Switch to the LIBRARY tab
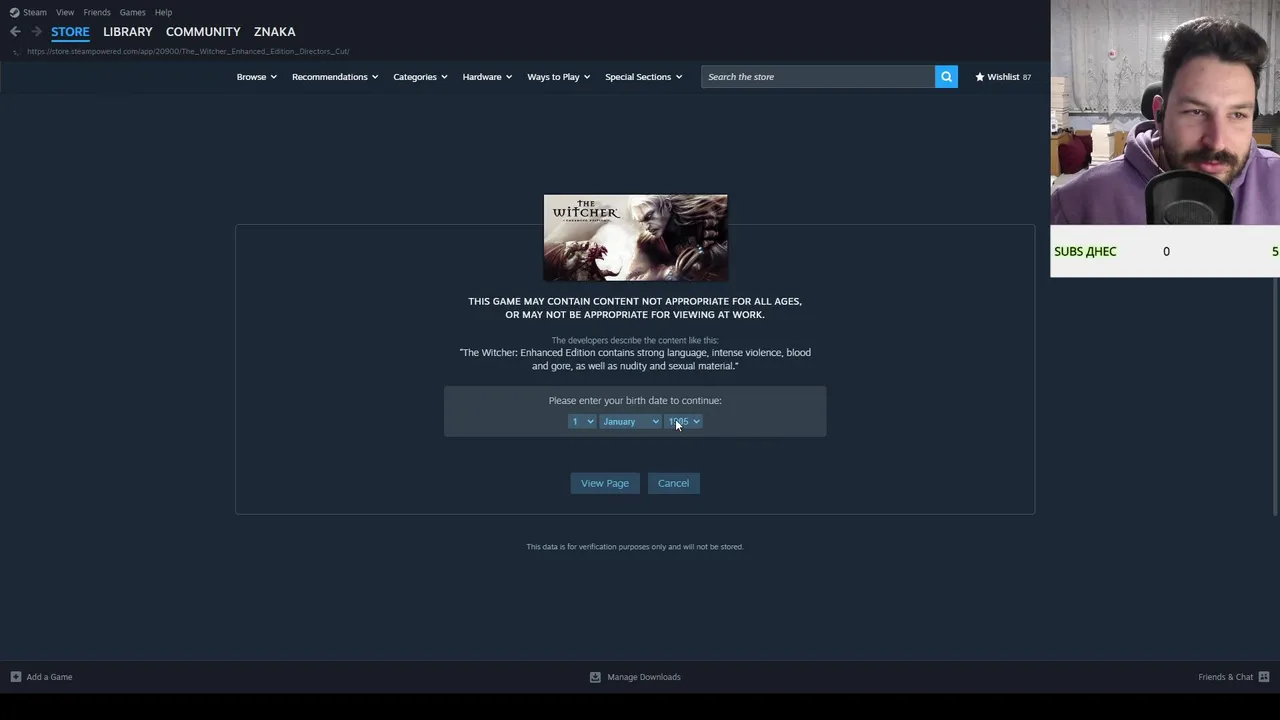 coord(128,32)
